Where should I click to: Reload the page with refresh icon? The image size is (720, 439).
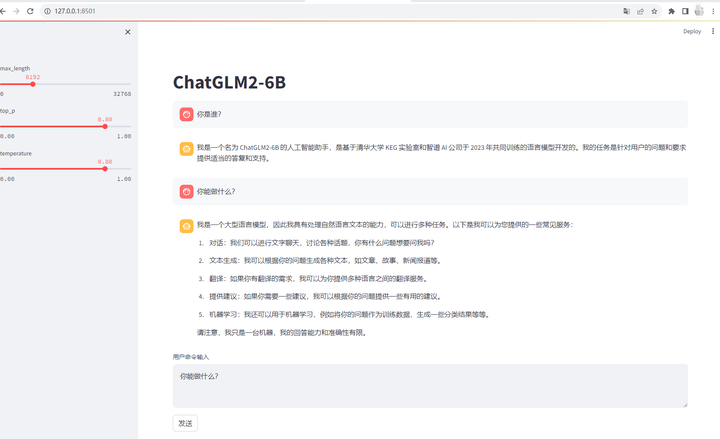pyautogui.click(x=30, y=11)
